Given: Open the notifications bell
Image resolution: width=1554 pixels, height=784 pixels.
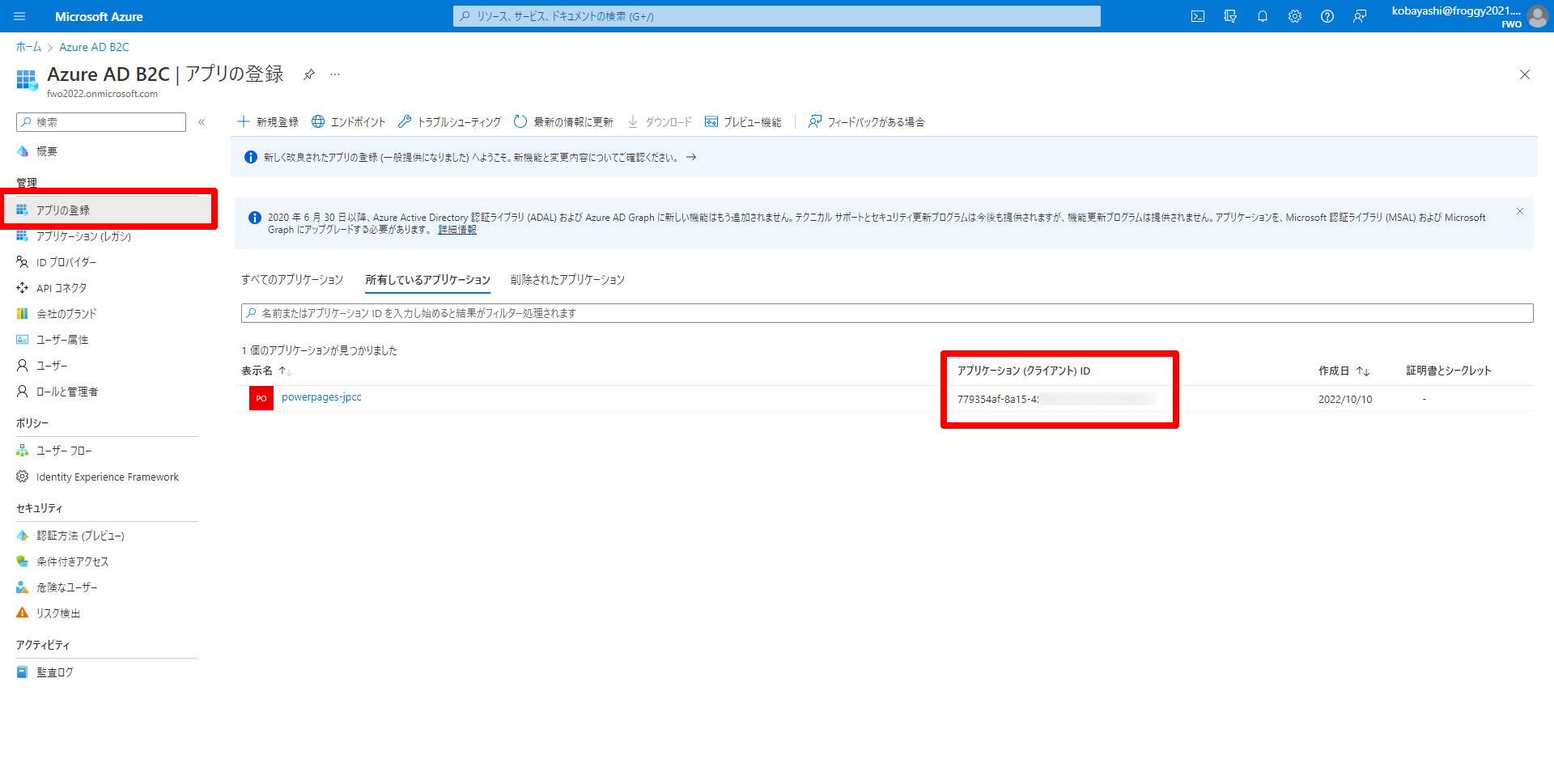Looking at the screenshot, I should 1263,16.
